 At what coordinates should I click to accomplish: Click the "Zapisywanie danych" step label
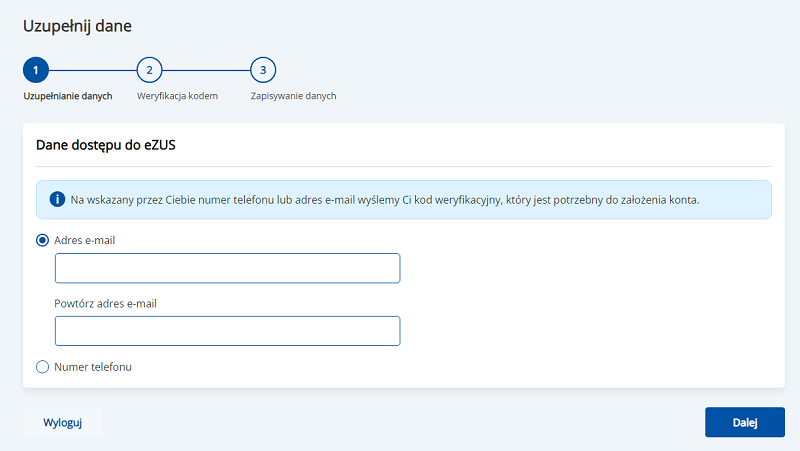[293, 96]
